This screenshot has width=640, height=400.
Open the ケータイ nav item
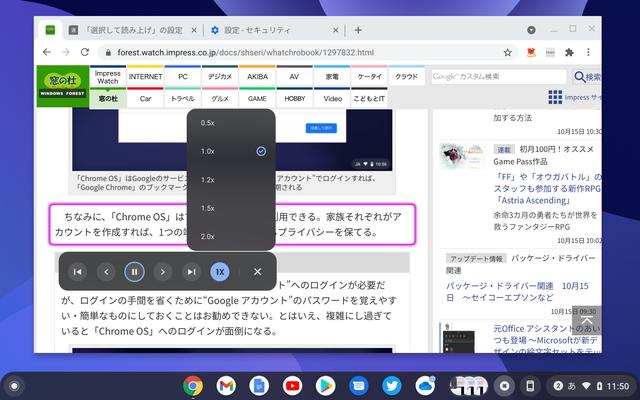point(369,77)
